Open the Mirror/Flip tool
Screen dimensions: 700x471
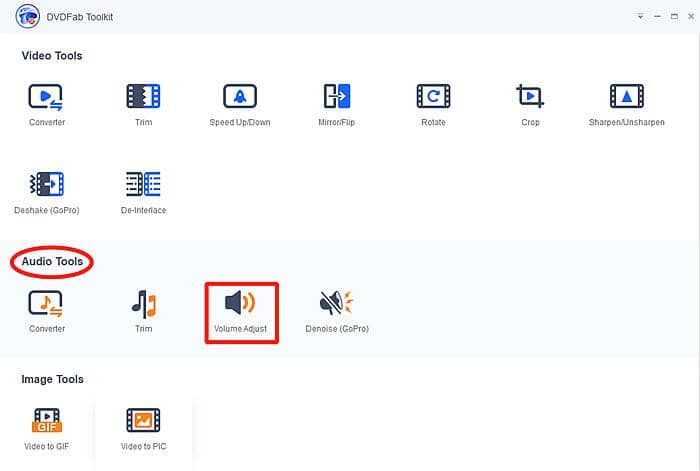337,105
